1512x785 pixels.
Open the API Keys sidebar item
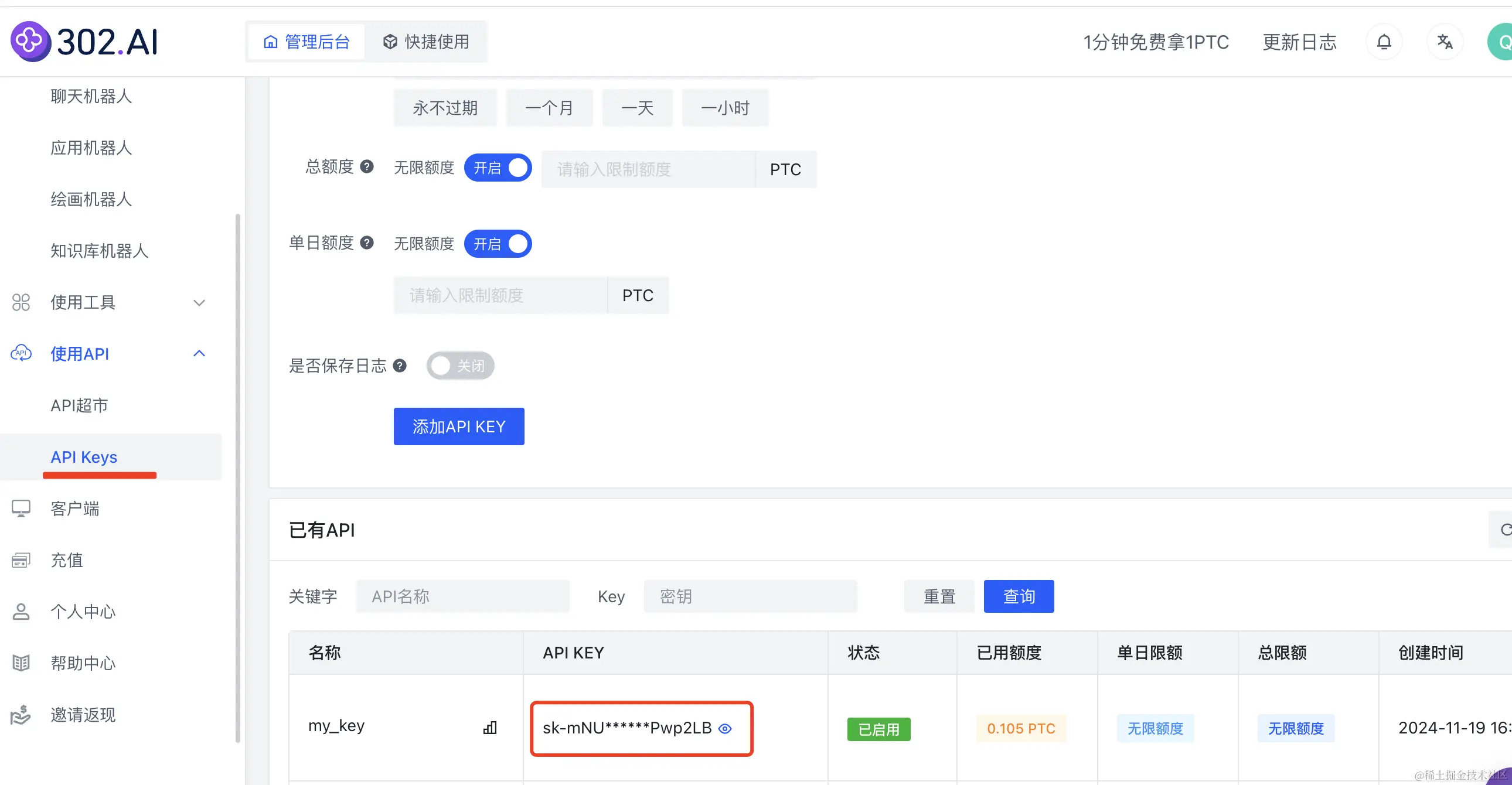click(83, 457)
